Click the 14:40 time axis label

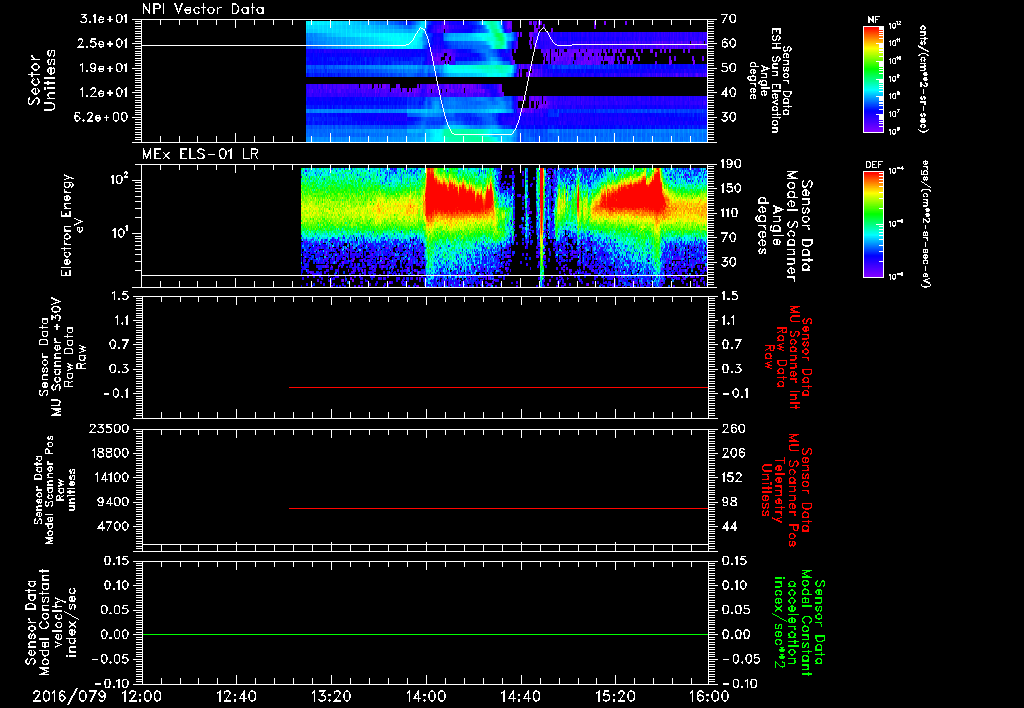tap(520, 696)
